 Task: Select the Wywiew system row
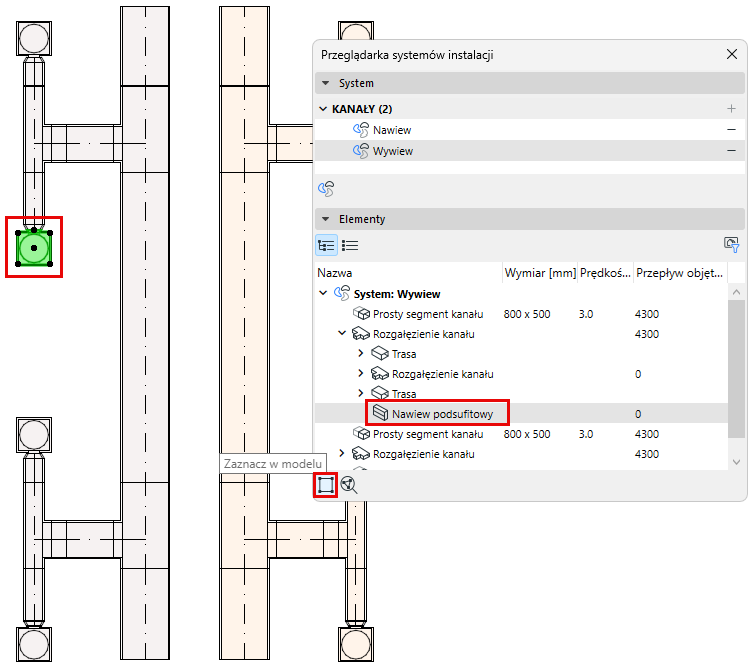[530, 150]
